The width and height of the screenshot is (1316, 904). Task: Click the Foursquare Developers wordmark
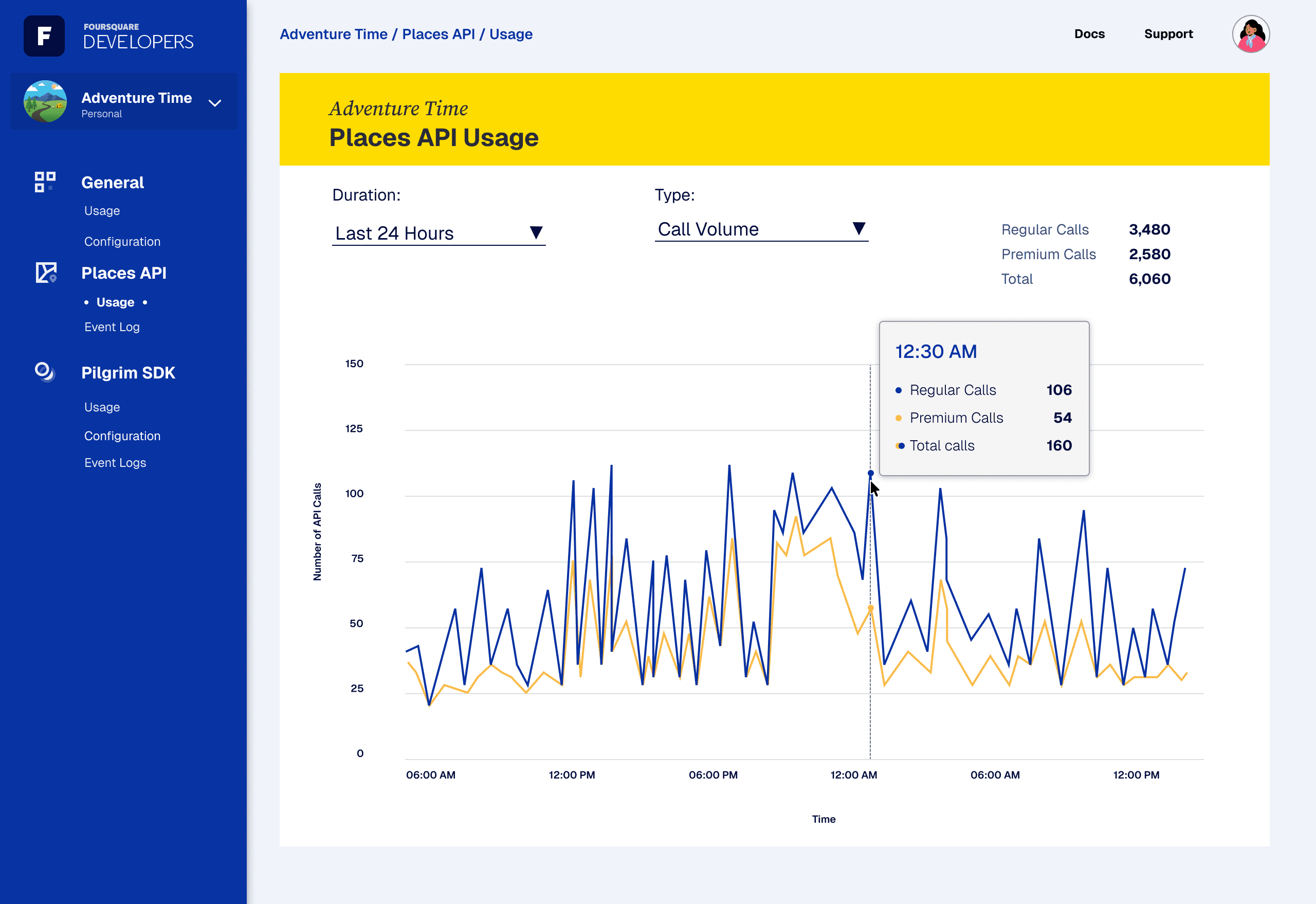[x=139, y=36]
